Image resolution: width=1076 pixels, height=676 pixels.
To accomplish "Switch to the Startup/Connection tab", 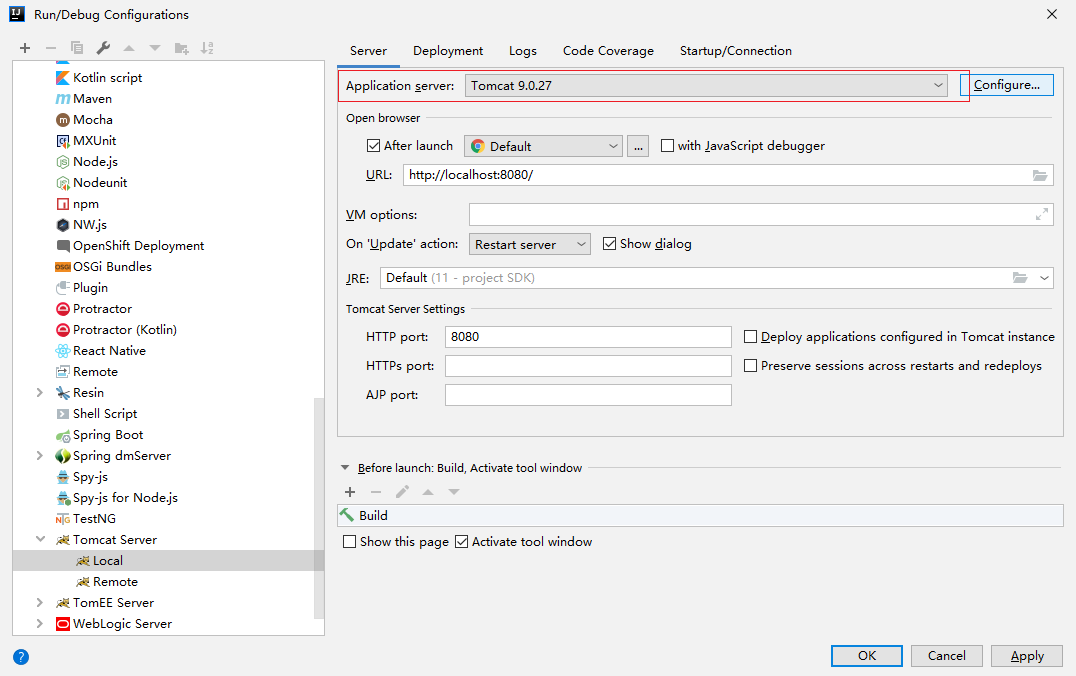I will (x=736, y=51).
